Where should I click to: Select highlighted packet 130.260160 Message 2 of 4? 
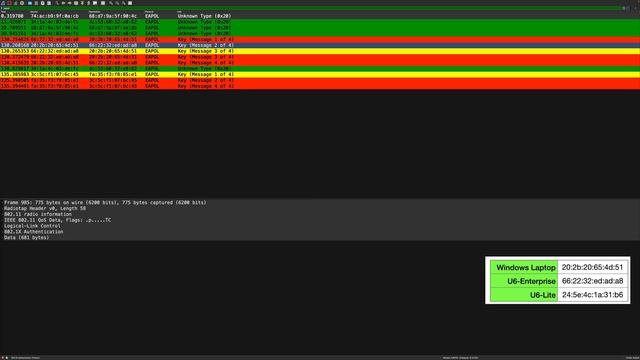pos(320,45)
